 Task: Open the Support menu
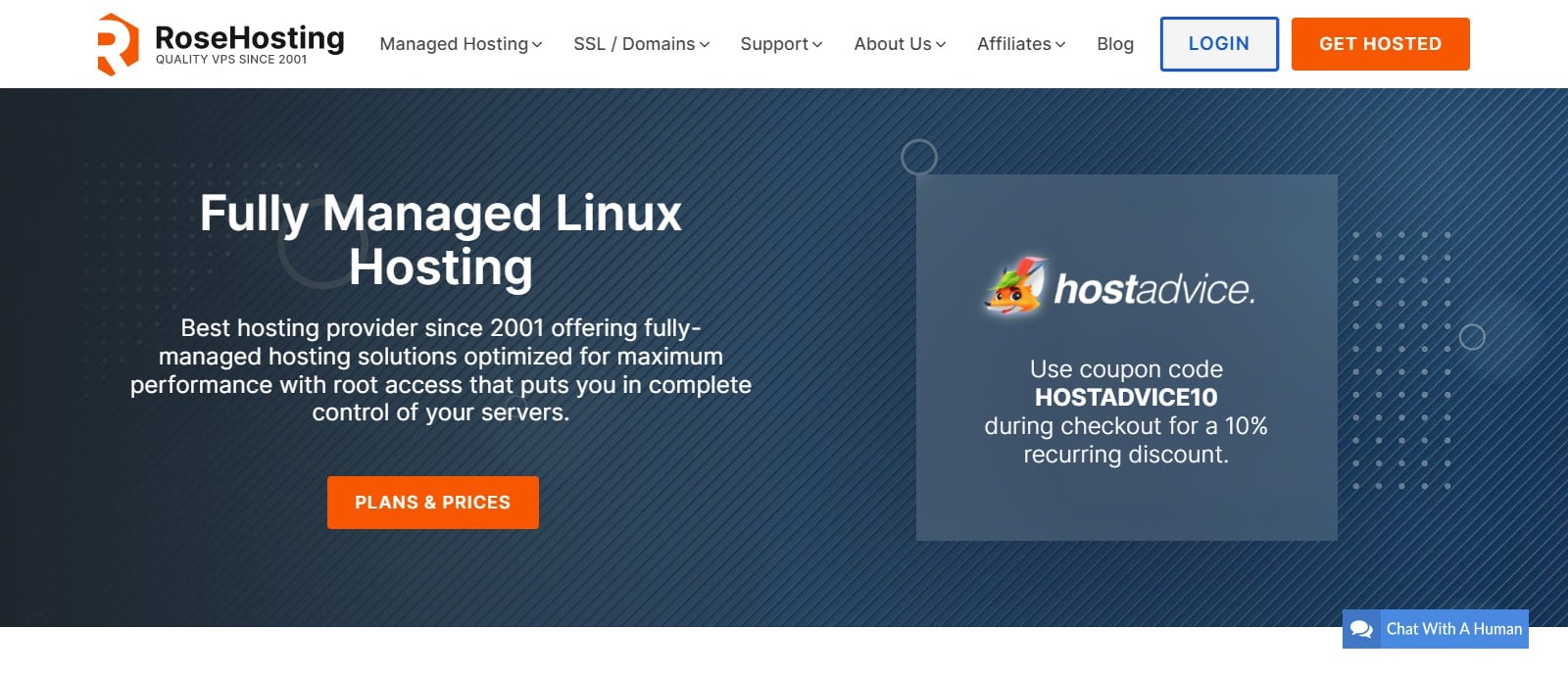(781, 44)
